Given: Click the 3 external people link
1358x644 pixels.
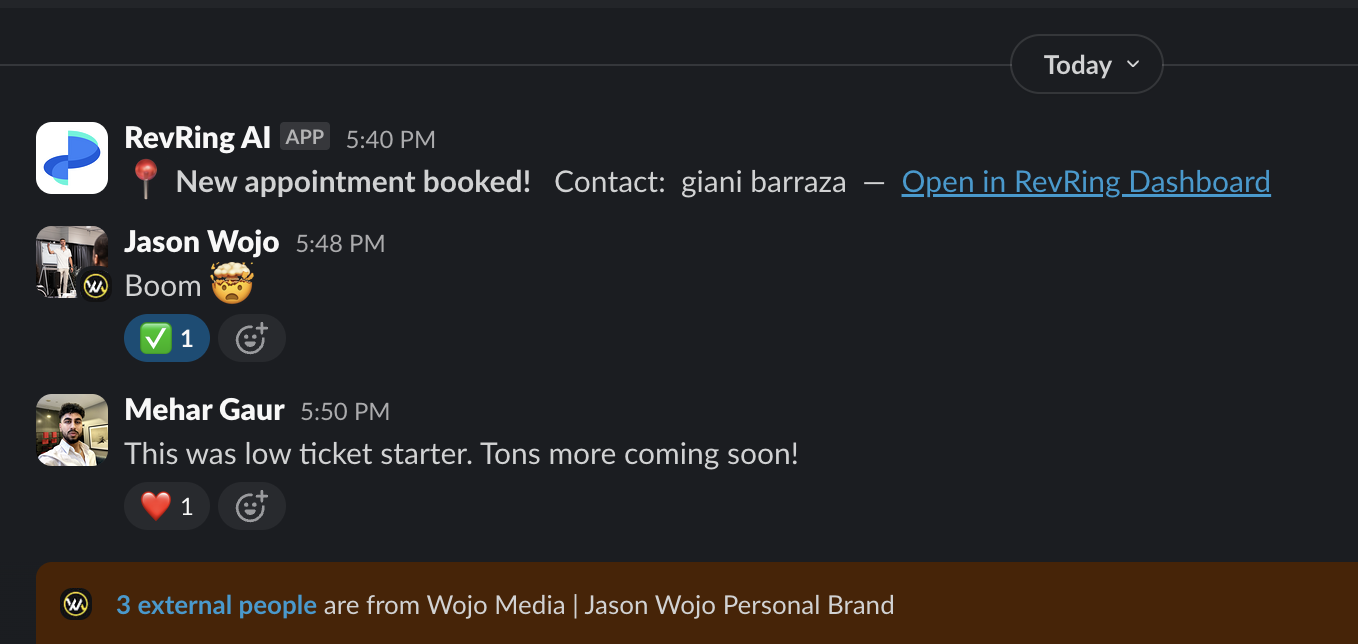Looking at the screenshot, I should [x=216, y=604].
